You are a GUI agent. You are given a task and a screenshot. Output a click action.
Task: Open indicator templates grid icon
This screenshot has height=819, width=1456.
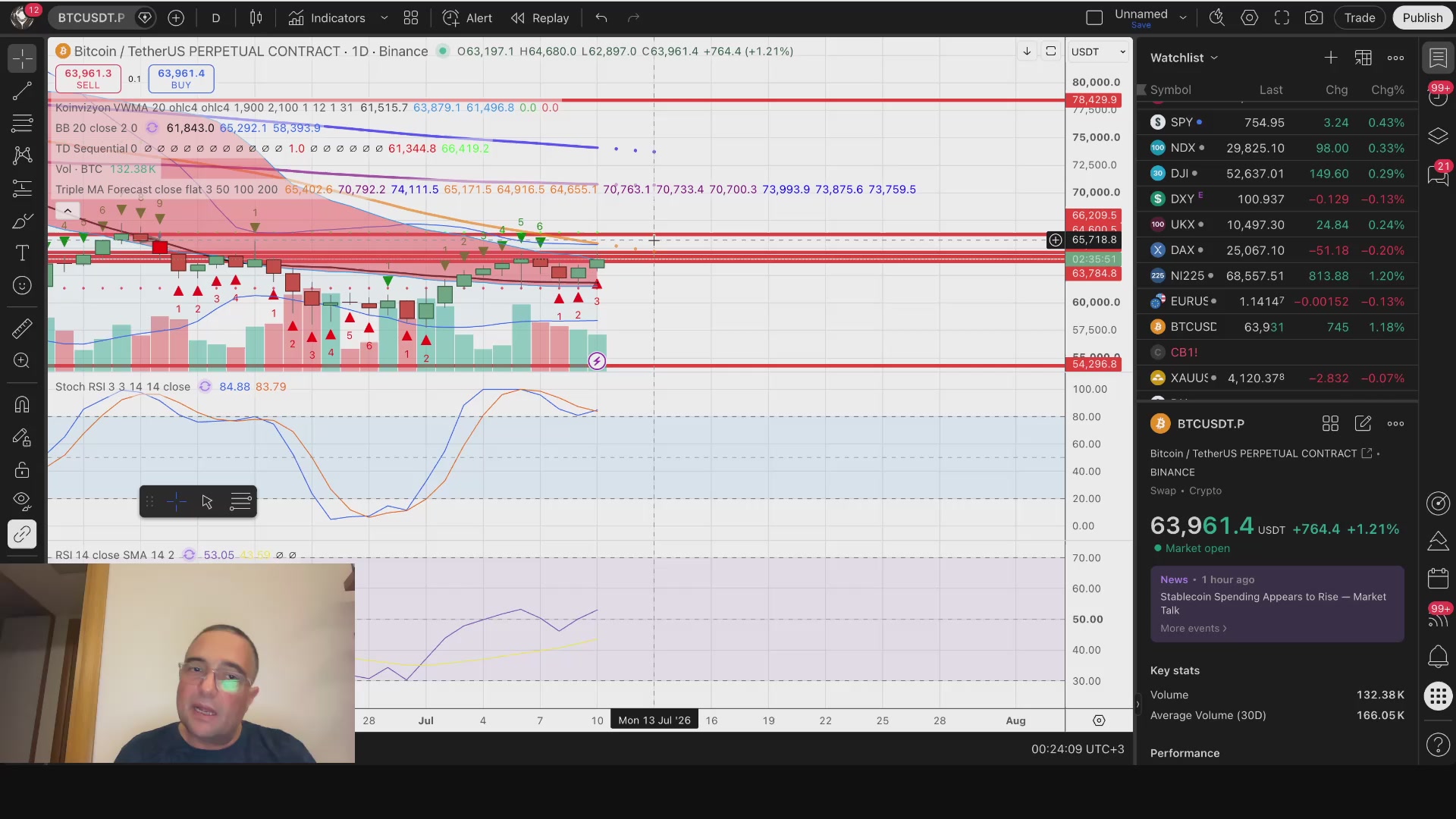coord(411,18)
